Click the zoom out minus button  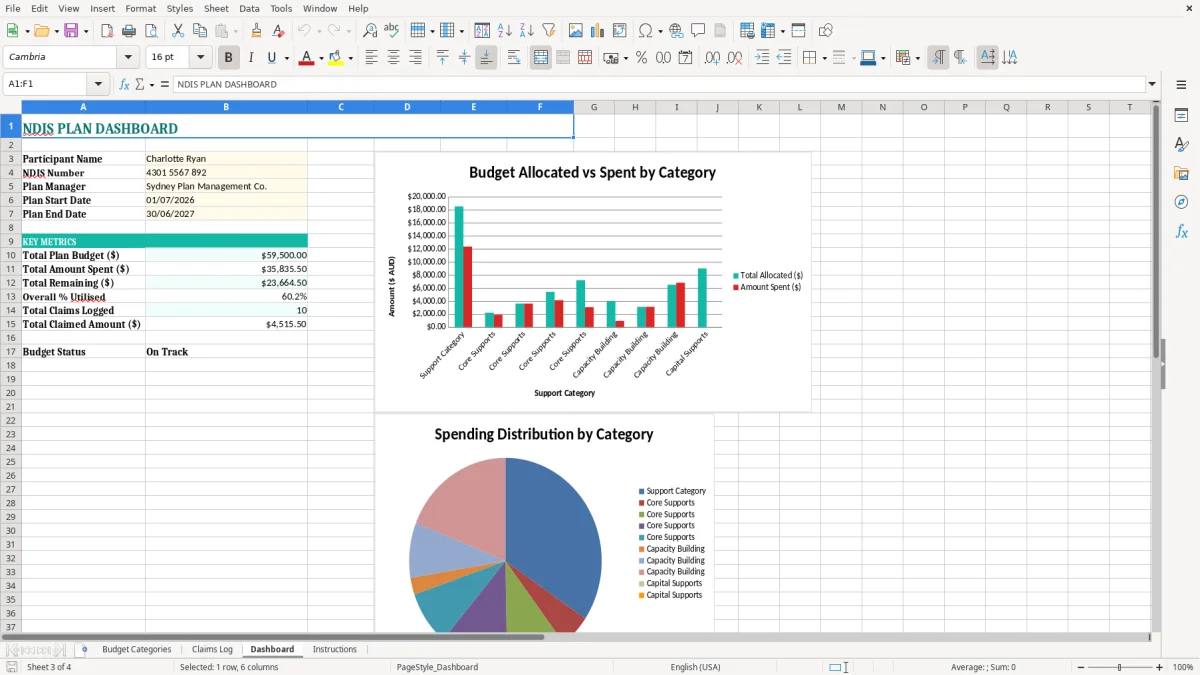coord(1080,667)
